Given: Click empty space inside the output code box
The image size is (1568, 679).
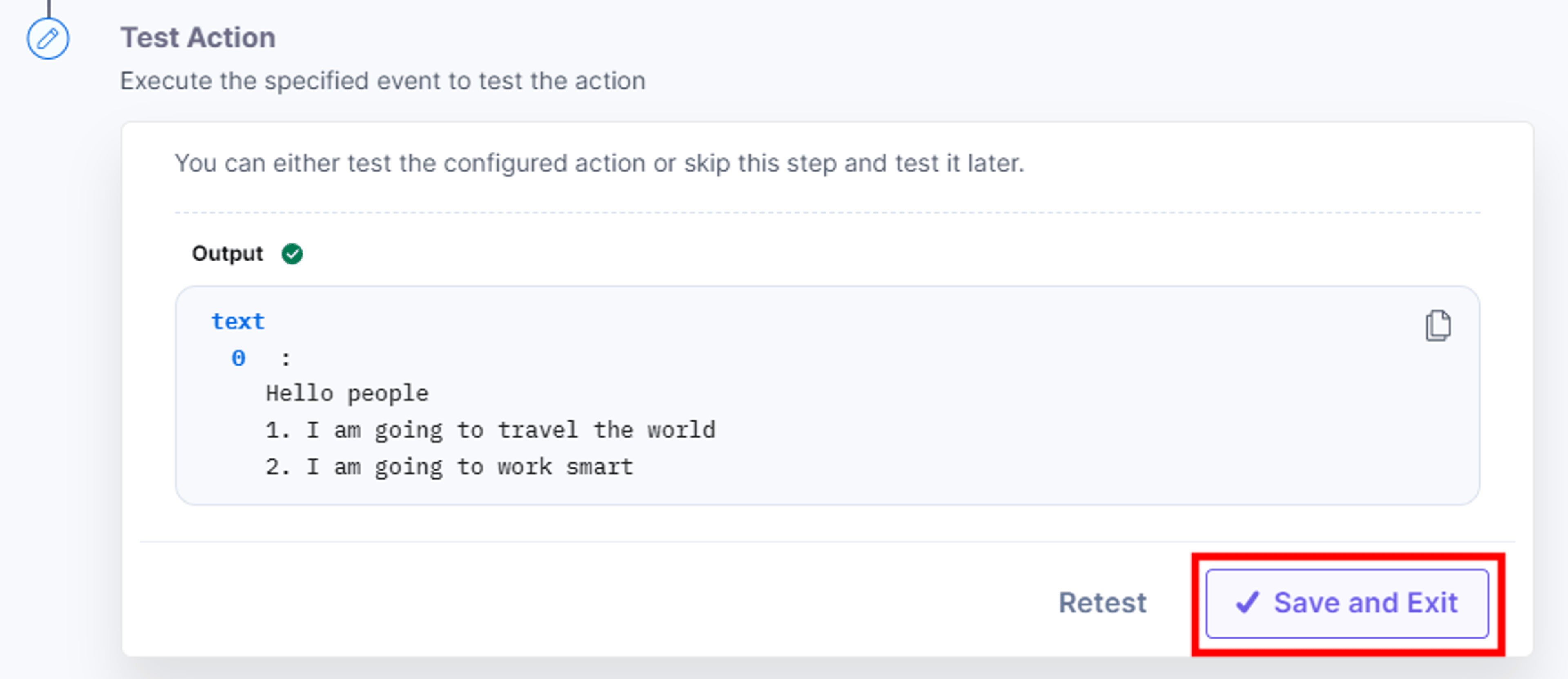Looking at the screenshot, I should pos(1035,414).
